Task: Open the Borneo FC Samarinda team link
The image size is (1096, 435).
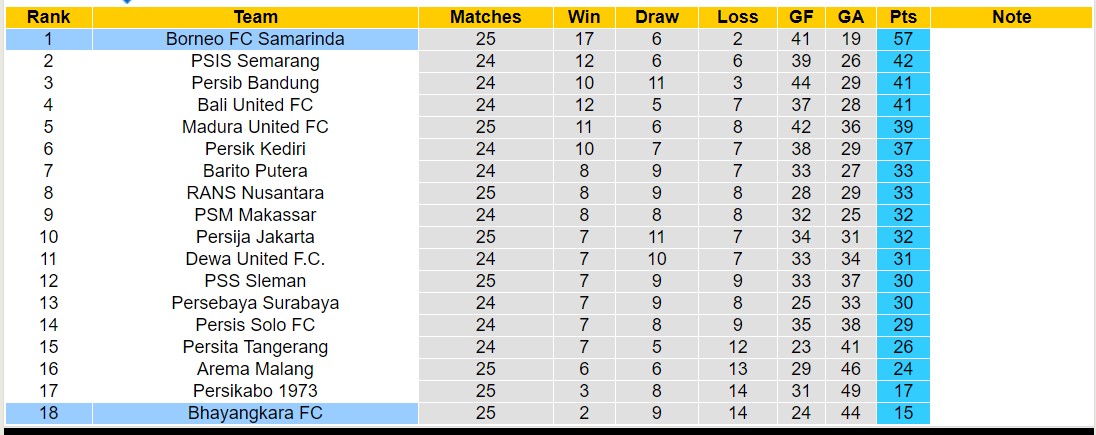Action: [255, 39]
